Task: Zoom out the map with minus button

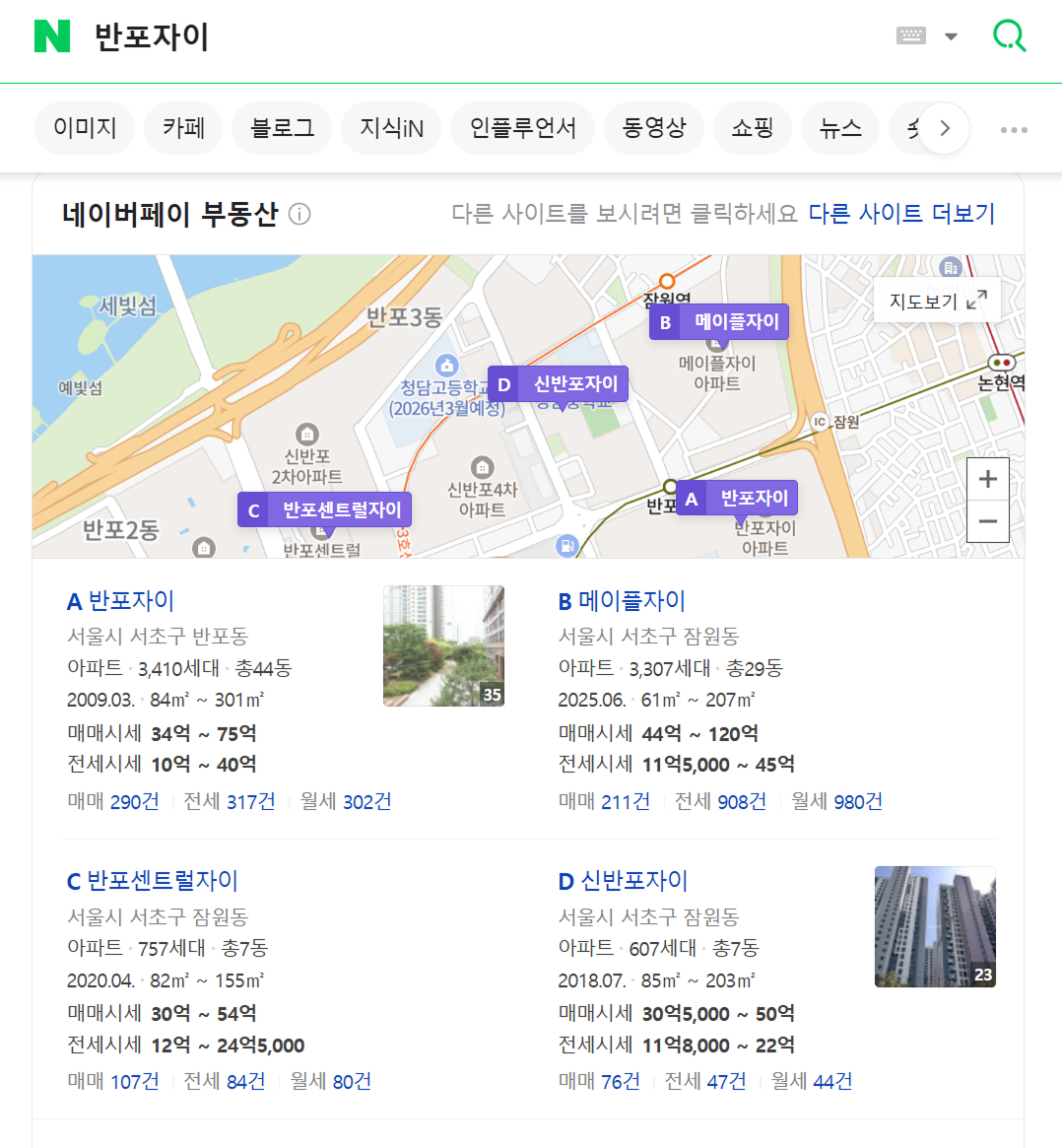Action: (987, 521)
